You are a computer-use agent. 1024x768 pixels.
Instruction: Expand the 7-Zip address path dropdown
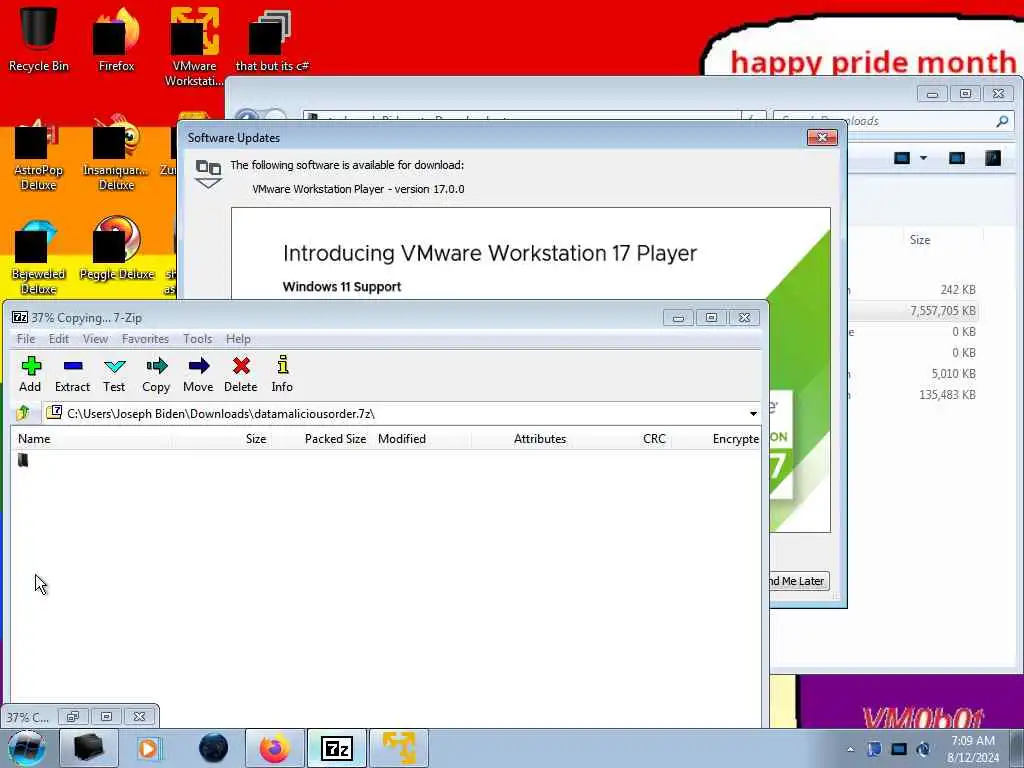(753, 413)
